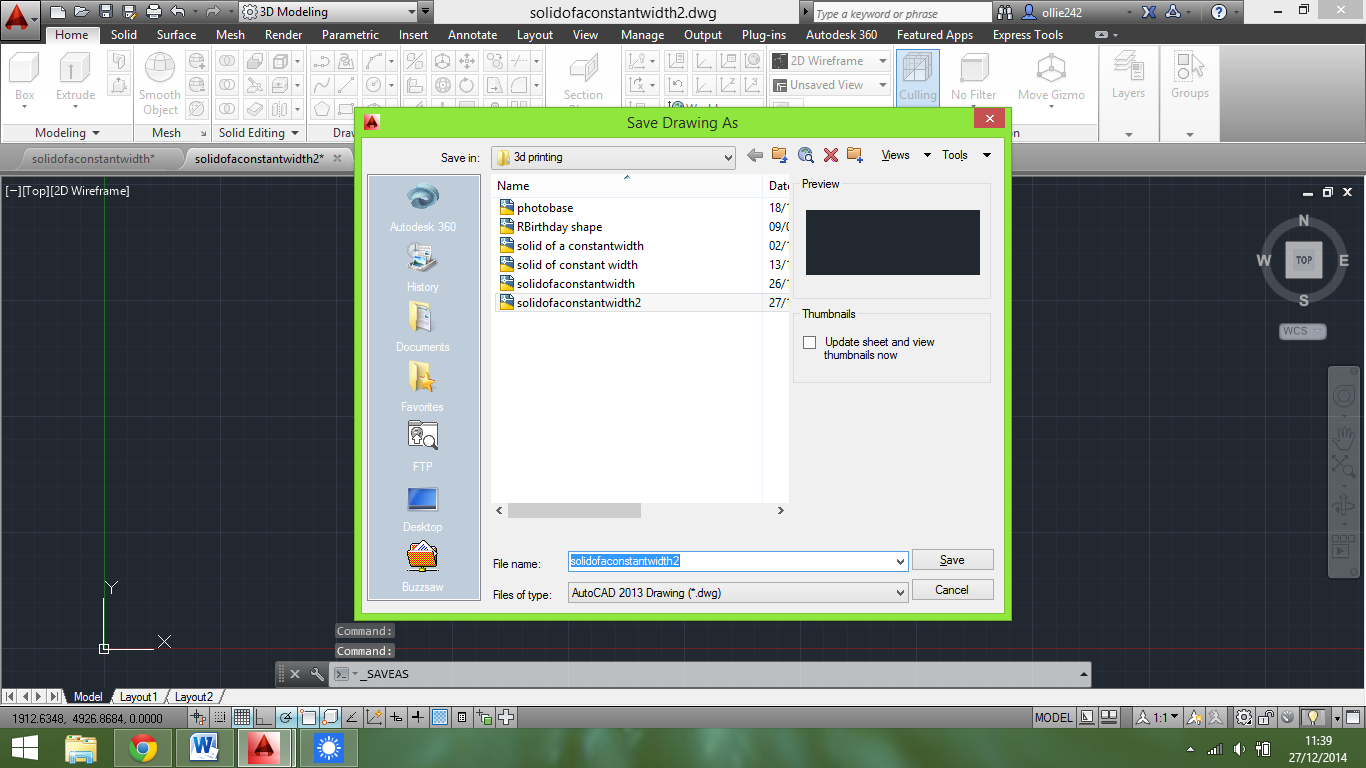Screen dimensions: 1366x768
Task: Click the Save button in dialog
Action: [x=952, y=560]
